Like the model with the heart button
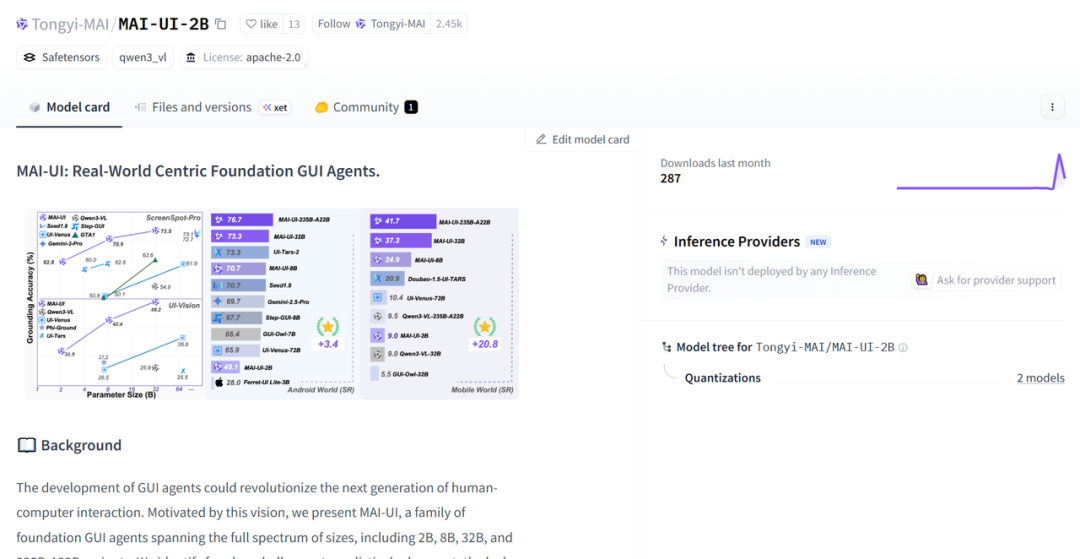The image size is (1080, 559). point(262,24)
